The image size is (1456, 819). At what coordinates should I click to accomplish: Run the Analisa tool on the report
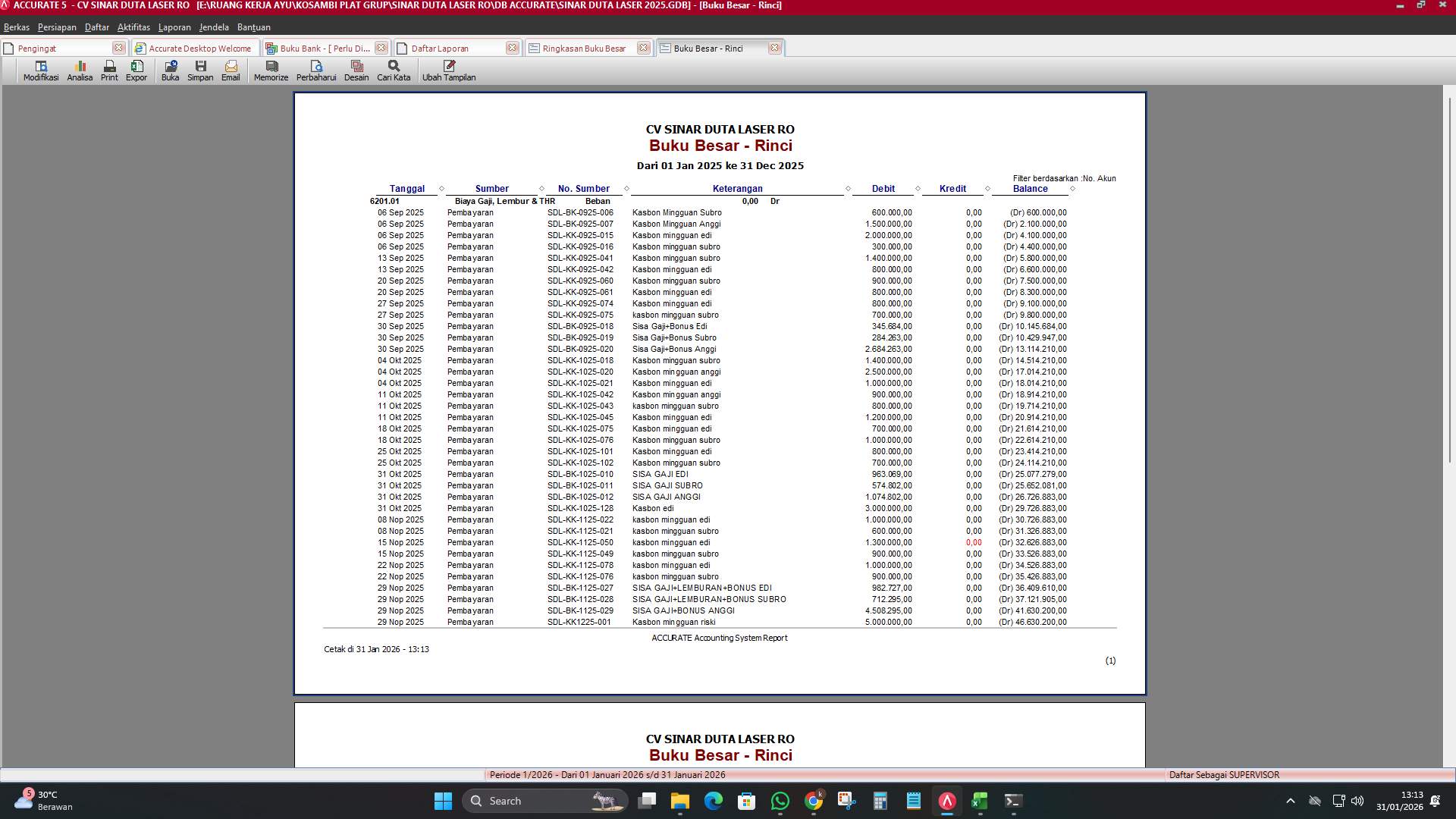click(79, 71)
